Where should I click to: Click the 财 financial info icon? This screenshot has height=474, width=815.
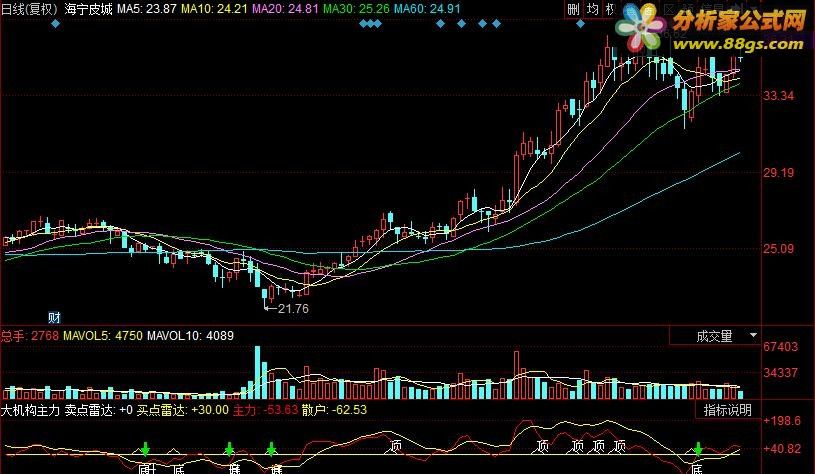[54, 317]
